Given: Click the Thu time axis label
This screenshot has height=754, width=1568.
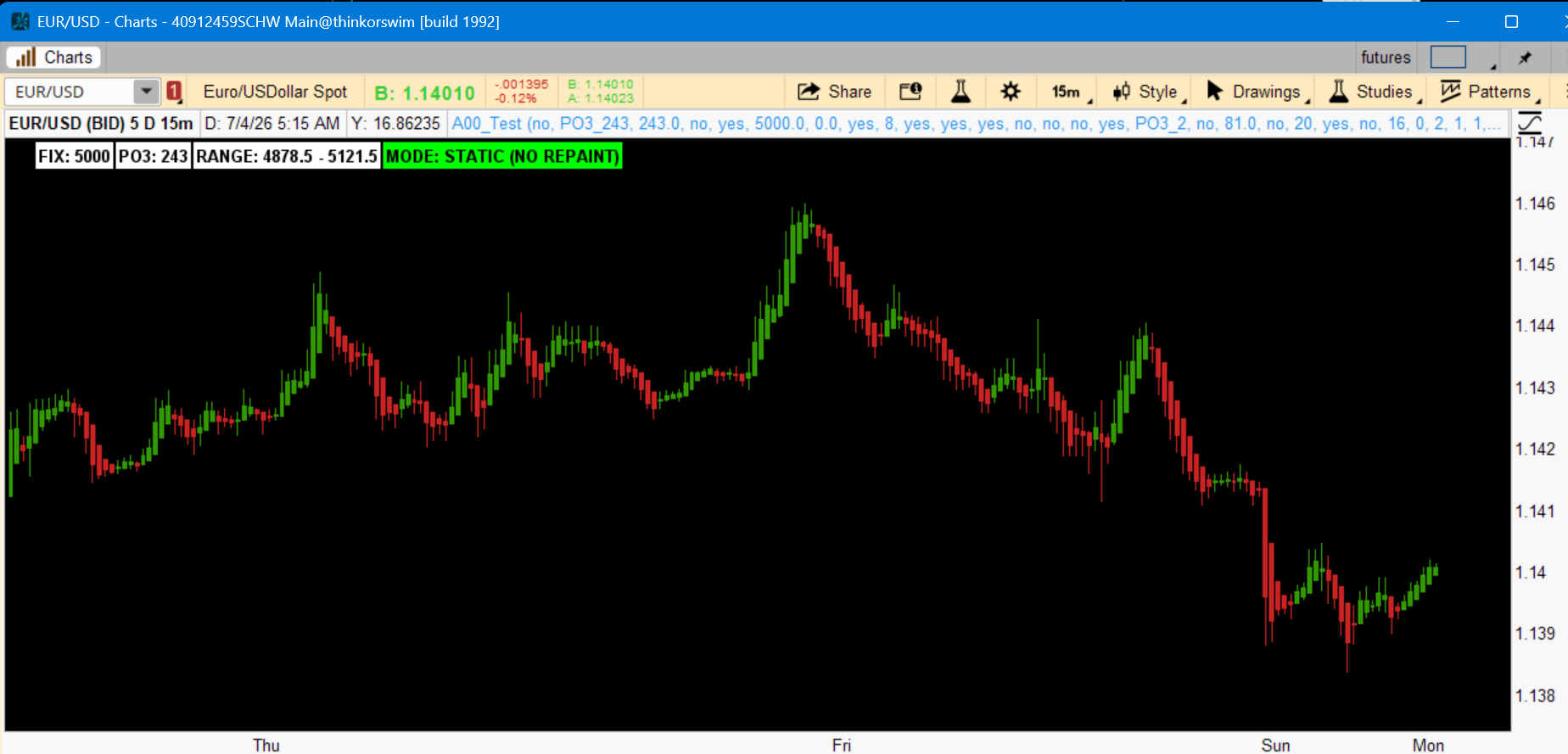Looking at the screenshot, I should pyautogui.click(x=266, y=745).
